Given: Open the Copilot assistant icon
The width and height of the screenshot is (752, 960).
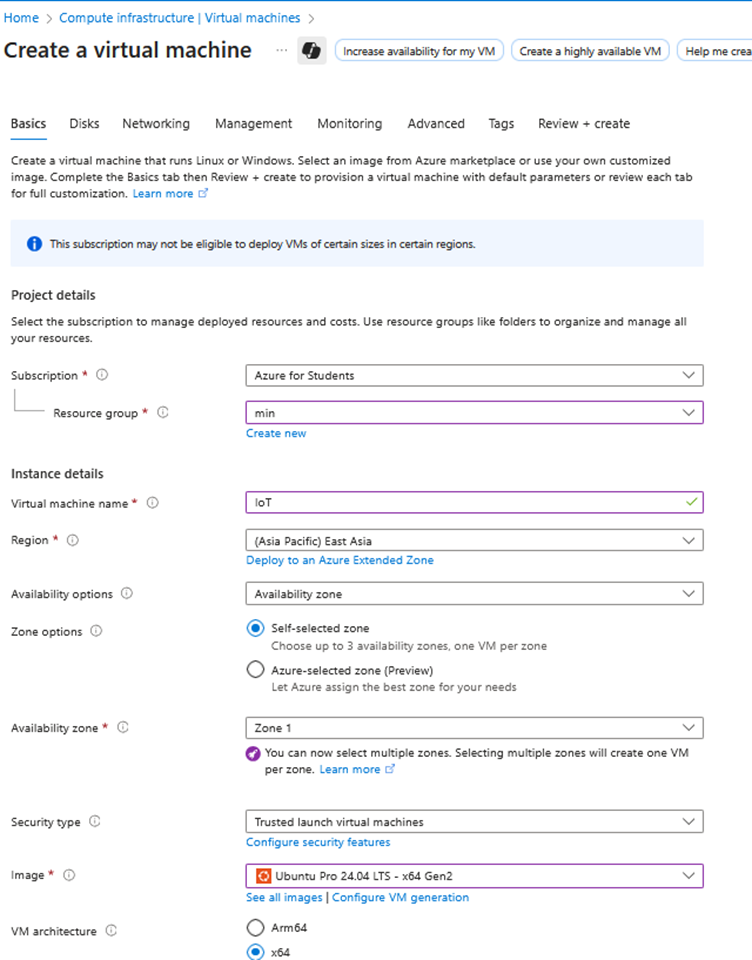Looking at the screenshot, I should [x=311, y=49].
